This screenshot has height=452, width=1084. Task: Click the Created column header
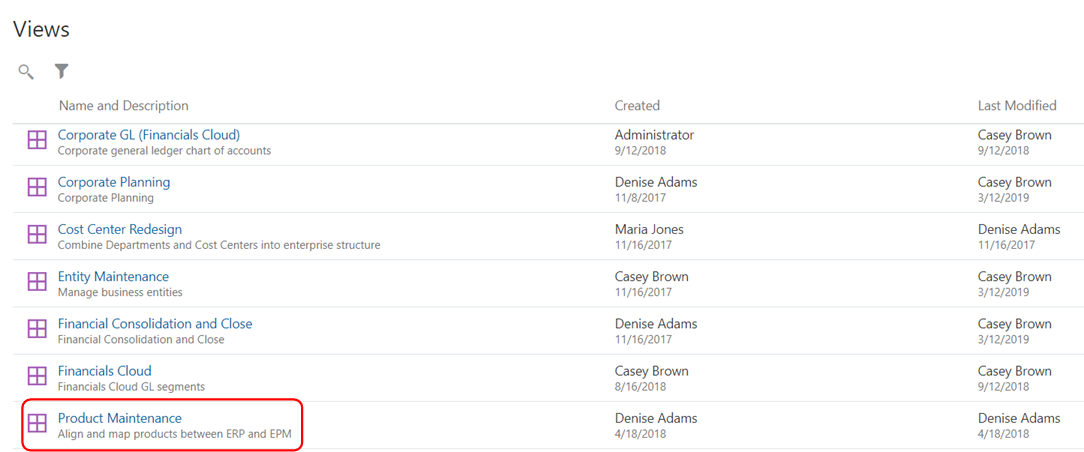(x=637, y=106)
